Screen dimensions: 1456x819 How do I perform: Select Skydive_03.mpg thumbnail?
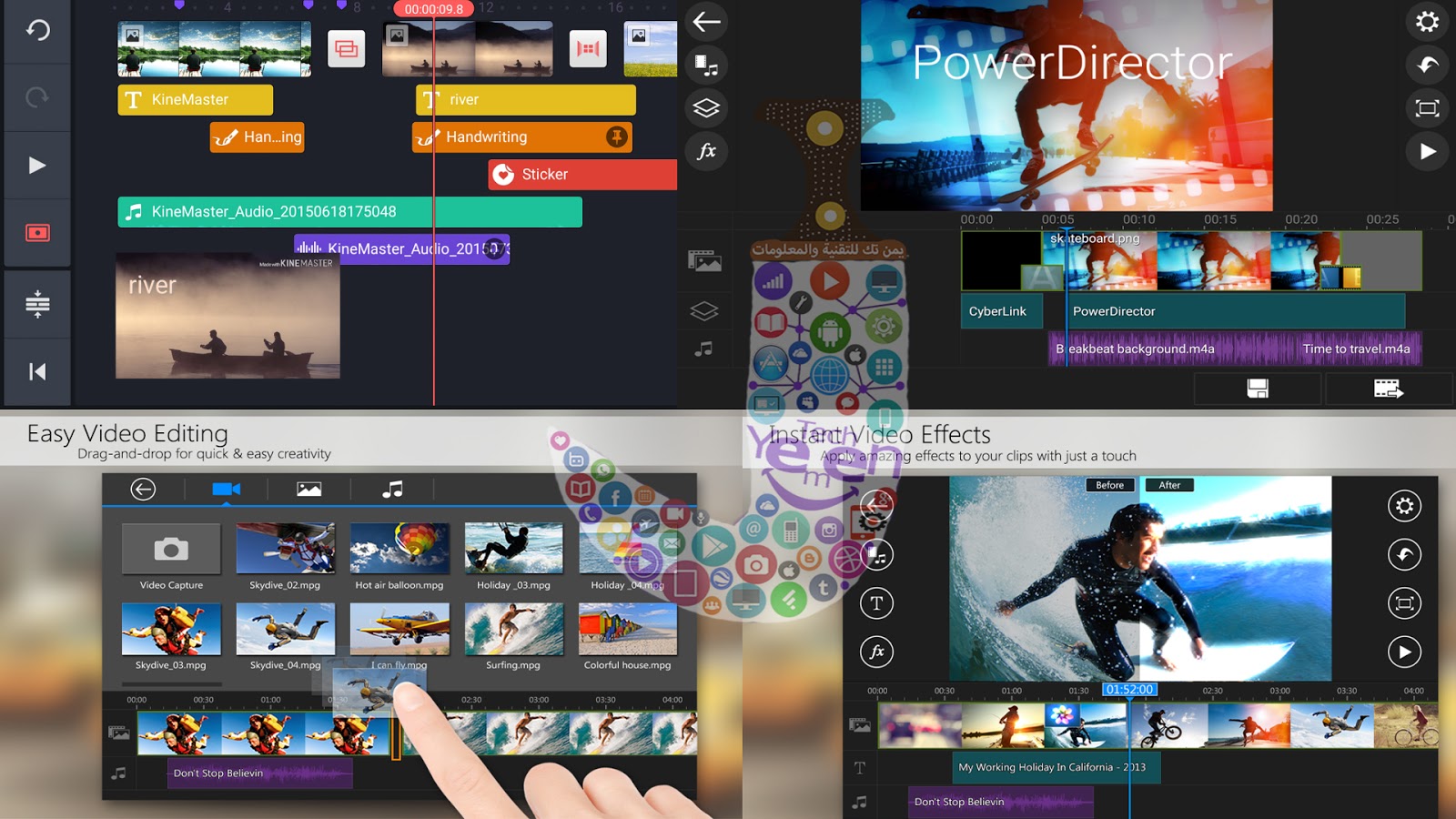(171, 629)
